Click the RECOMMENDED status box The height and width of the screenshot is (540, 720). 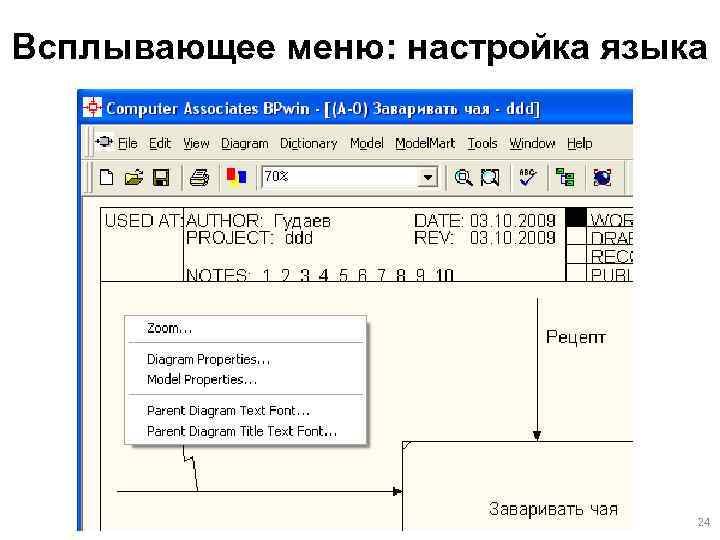coord(576,254)
